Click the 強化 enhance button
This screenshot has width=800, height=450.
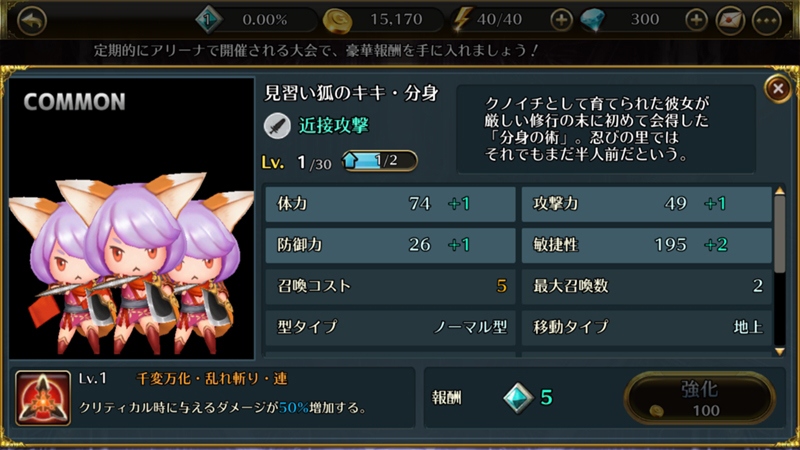pyautogui.click(x=699, y=398)
